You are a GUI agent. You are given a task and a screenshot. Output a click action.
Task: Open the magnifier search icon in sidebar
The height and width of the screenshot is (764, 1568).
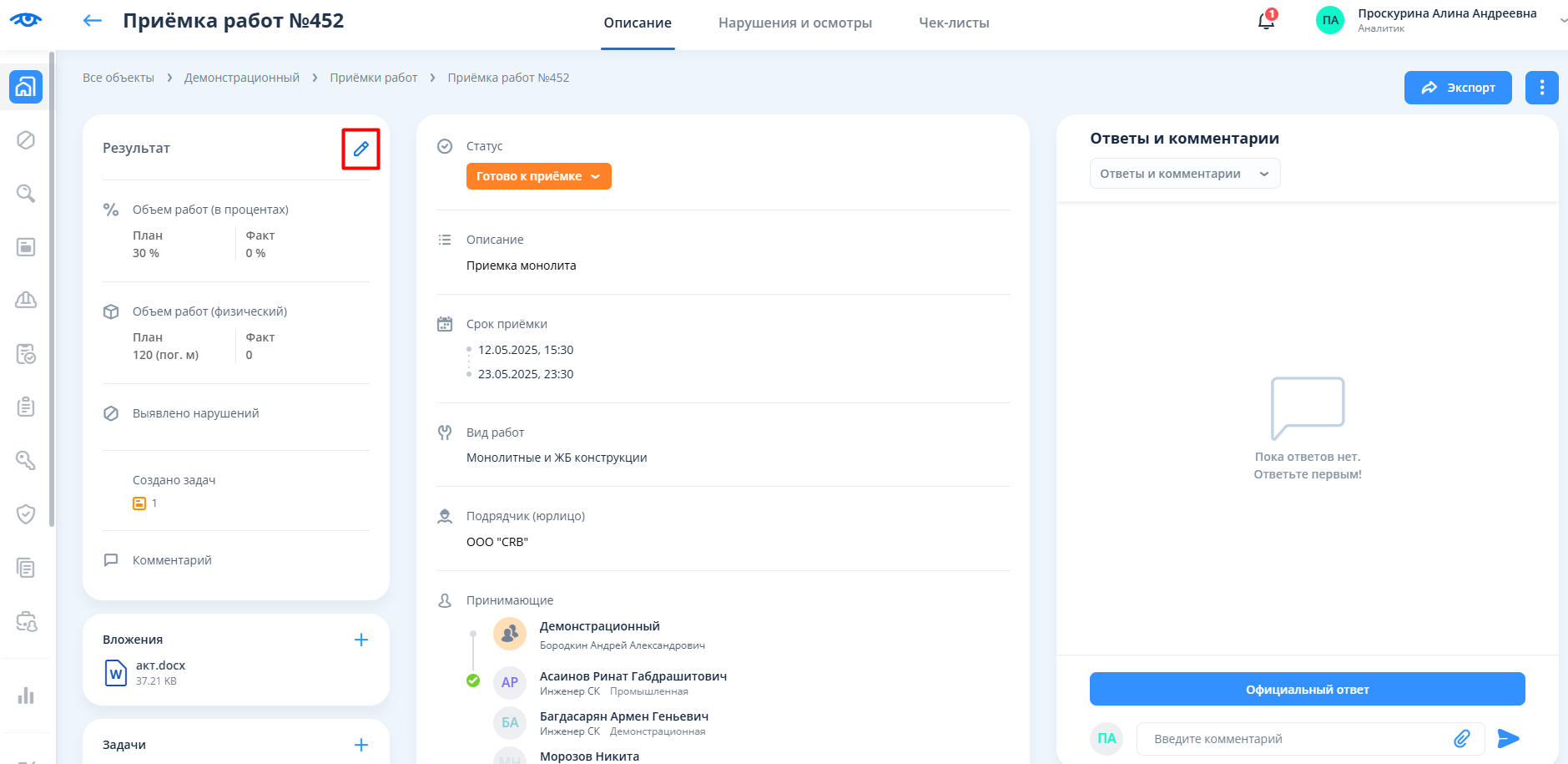tap(26, 194)
